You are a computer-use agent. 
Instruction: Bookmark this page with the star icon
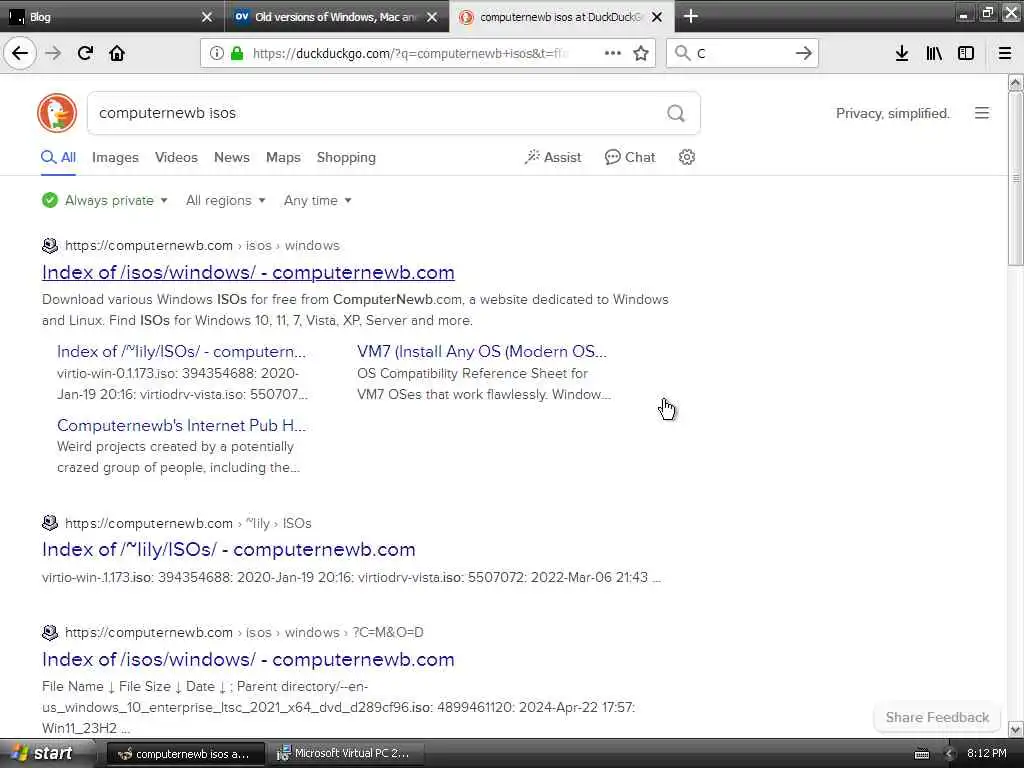(641, 53)
